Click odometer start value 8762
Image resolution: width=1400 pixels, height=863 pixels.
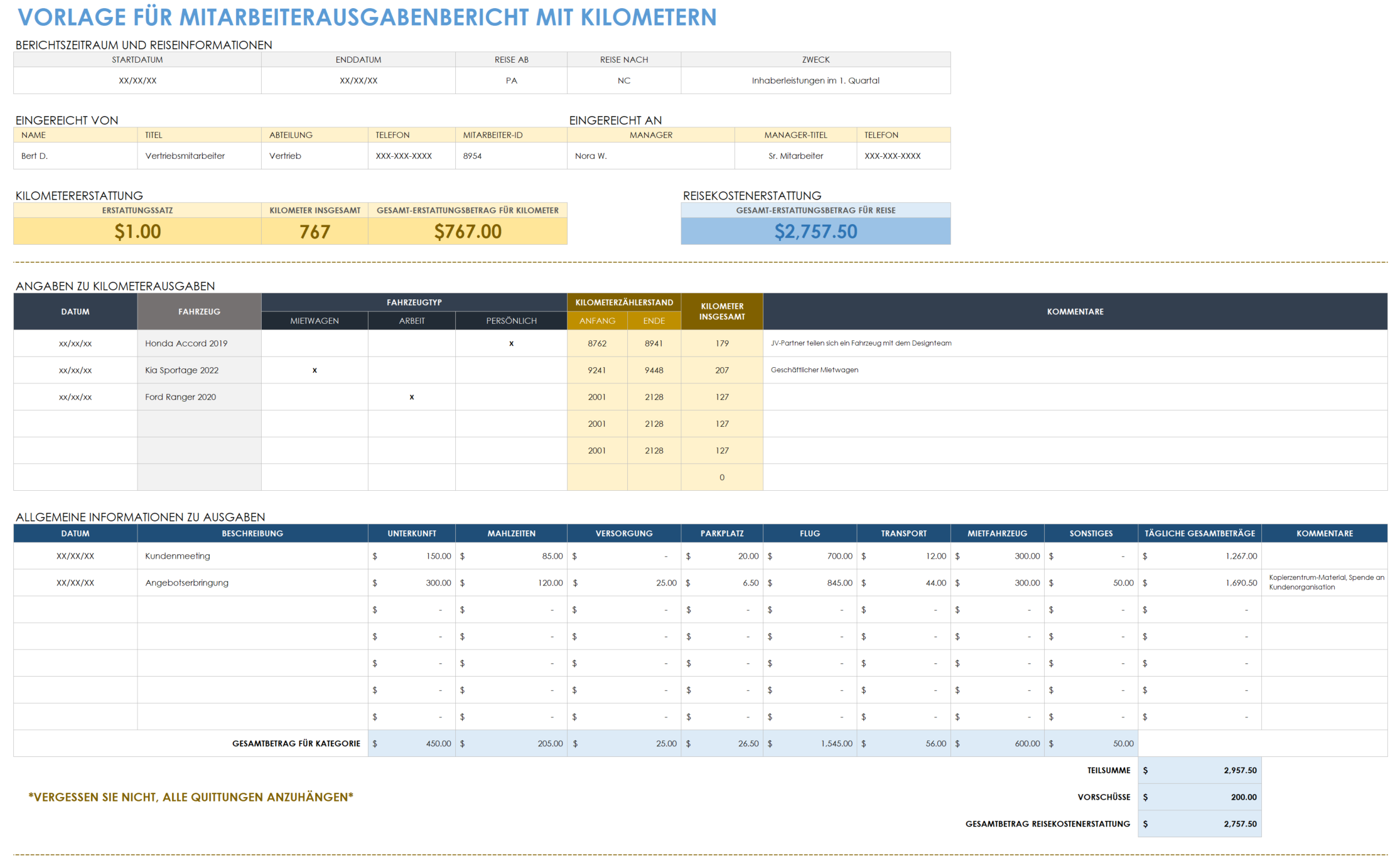[x=597, y=343]
